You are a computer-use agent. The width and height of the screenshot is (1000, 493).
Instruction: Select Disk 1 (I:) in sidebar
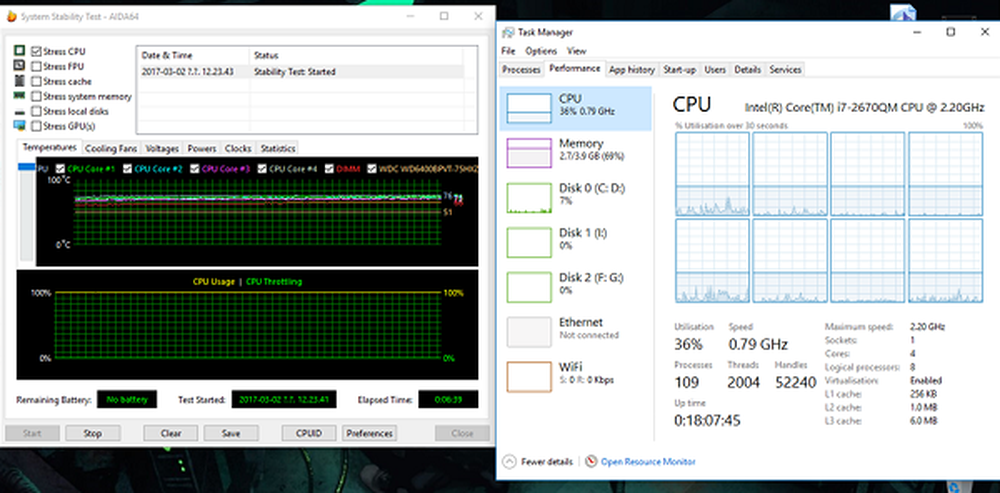point(576,242)
